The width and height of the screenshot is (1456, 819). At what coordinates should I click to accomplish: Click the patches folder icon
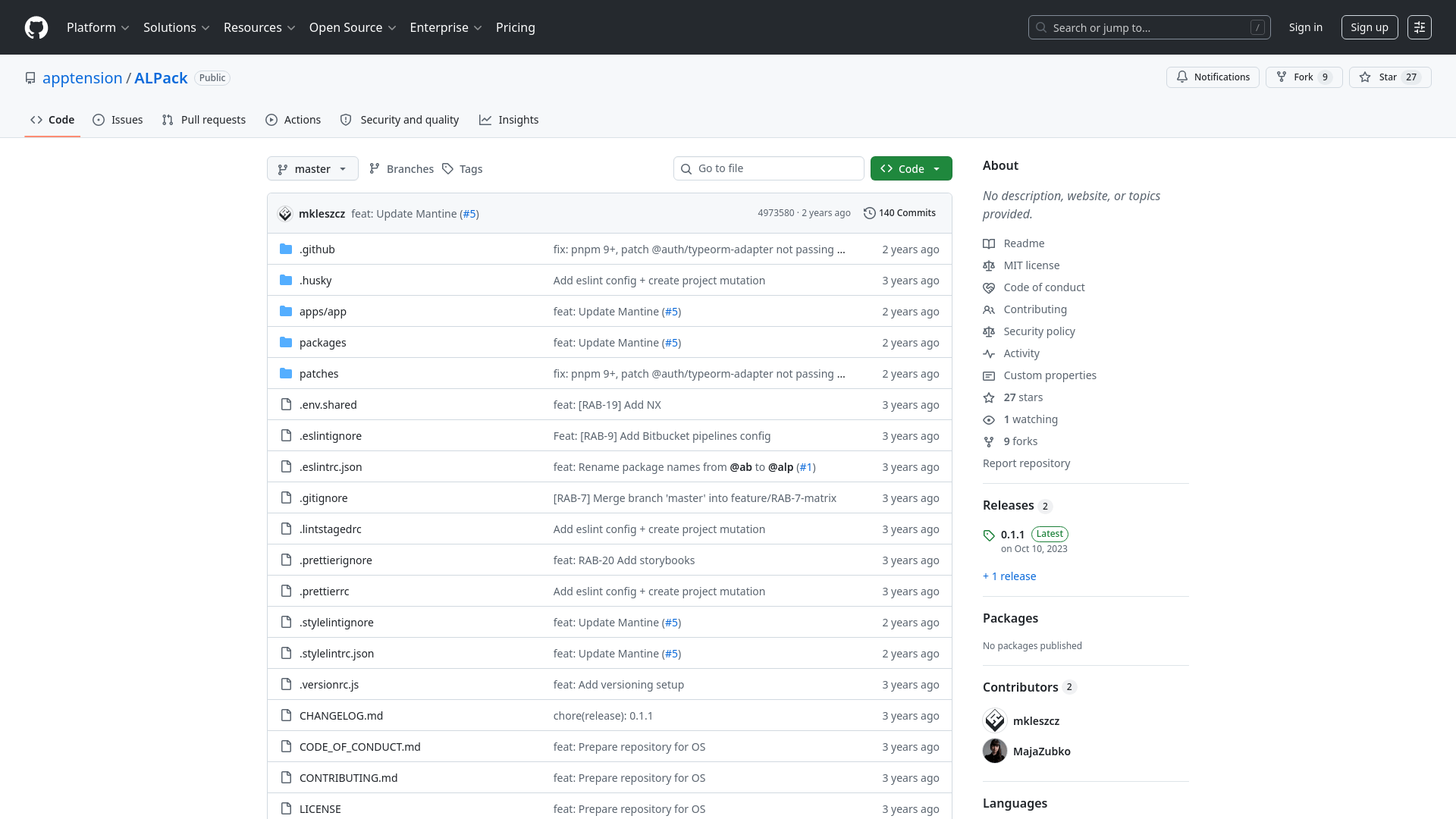(x=286, y=374)
